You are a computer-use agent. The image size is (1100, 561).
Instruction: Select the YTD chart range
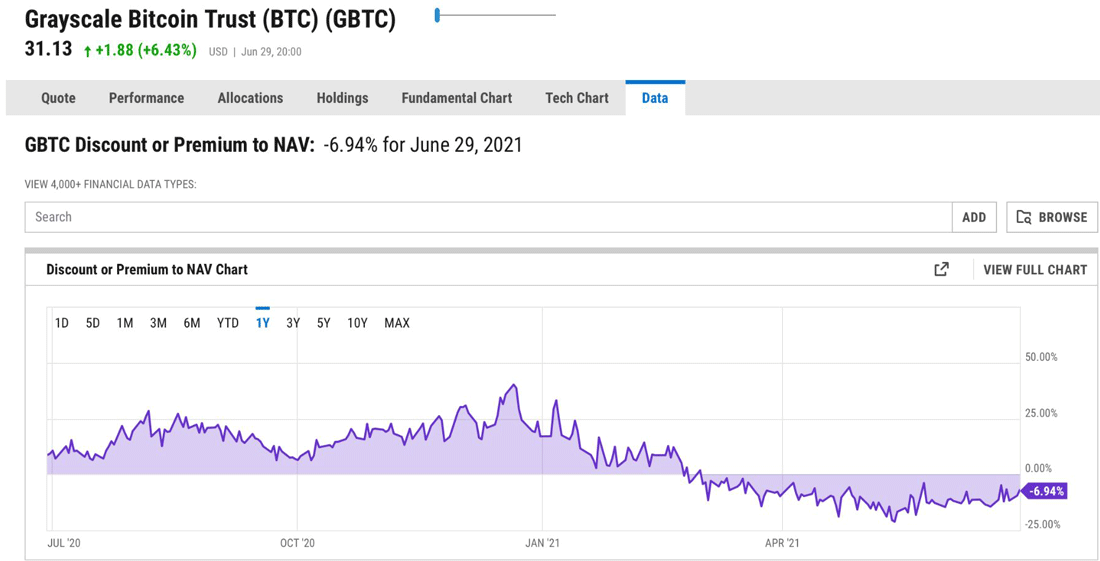[x=227, y=323]
